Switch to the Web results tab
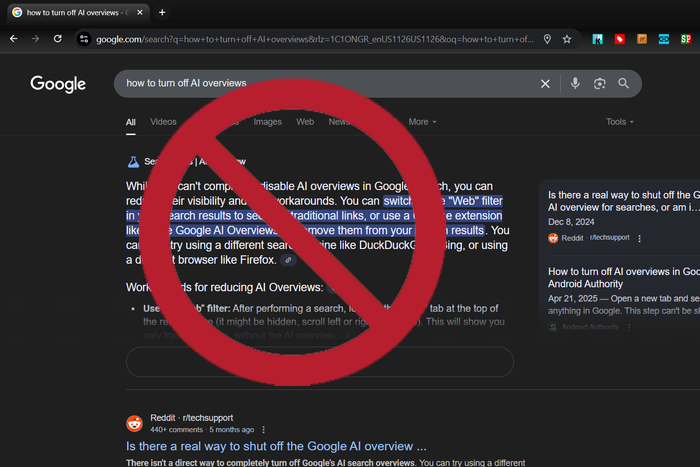Image resolution: width=700 pixels, height=467 pixels. point(305,122)
